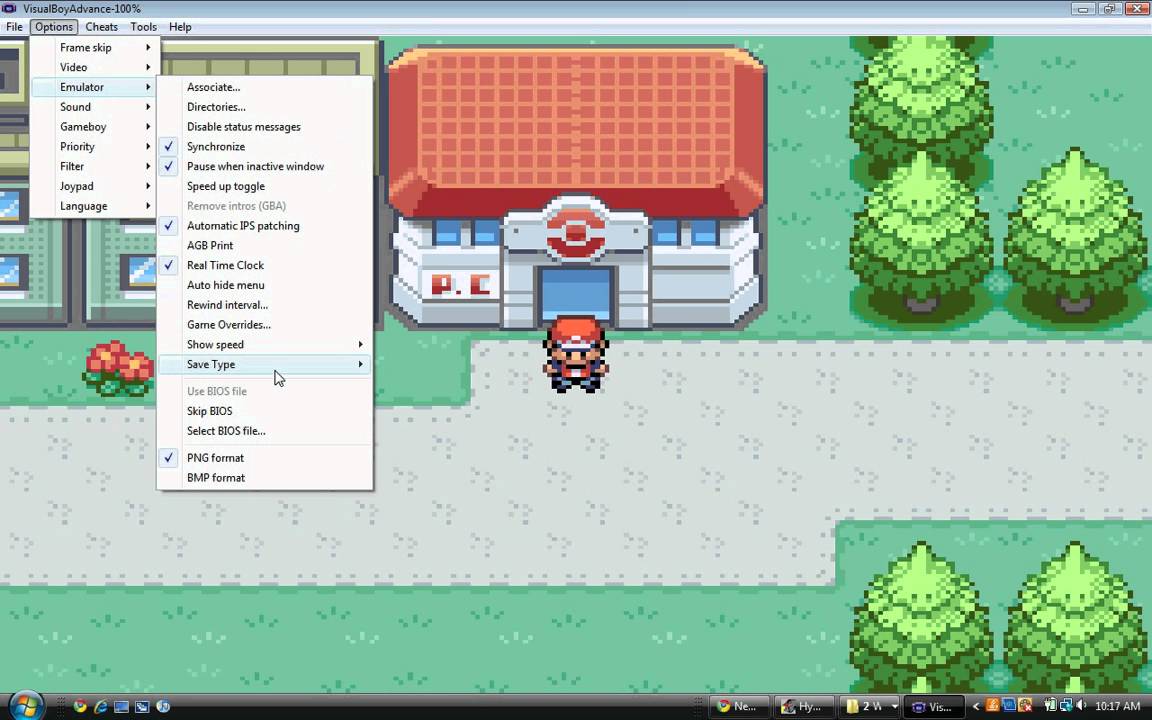Expand the Priority submenu
This screenshot has height=720, width=1152.
click(x=93, y=147)
